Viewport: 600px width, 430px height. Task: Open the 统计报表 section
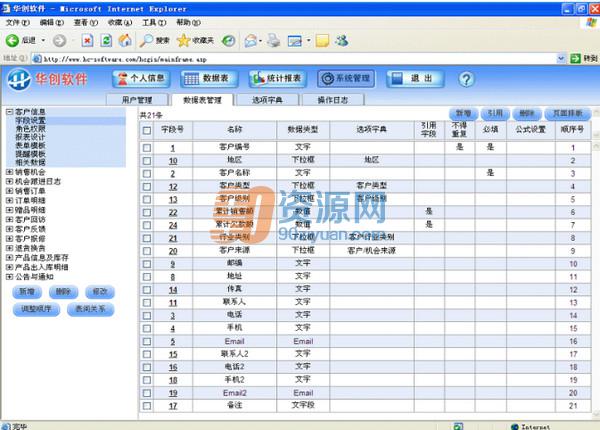(278, 78)
